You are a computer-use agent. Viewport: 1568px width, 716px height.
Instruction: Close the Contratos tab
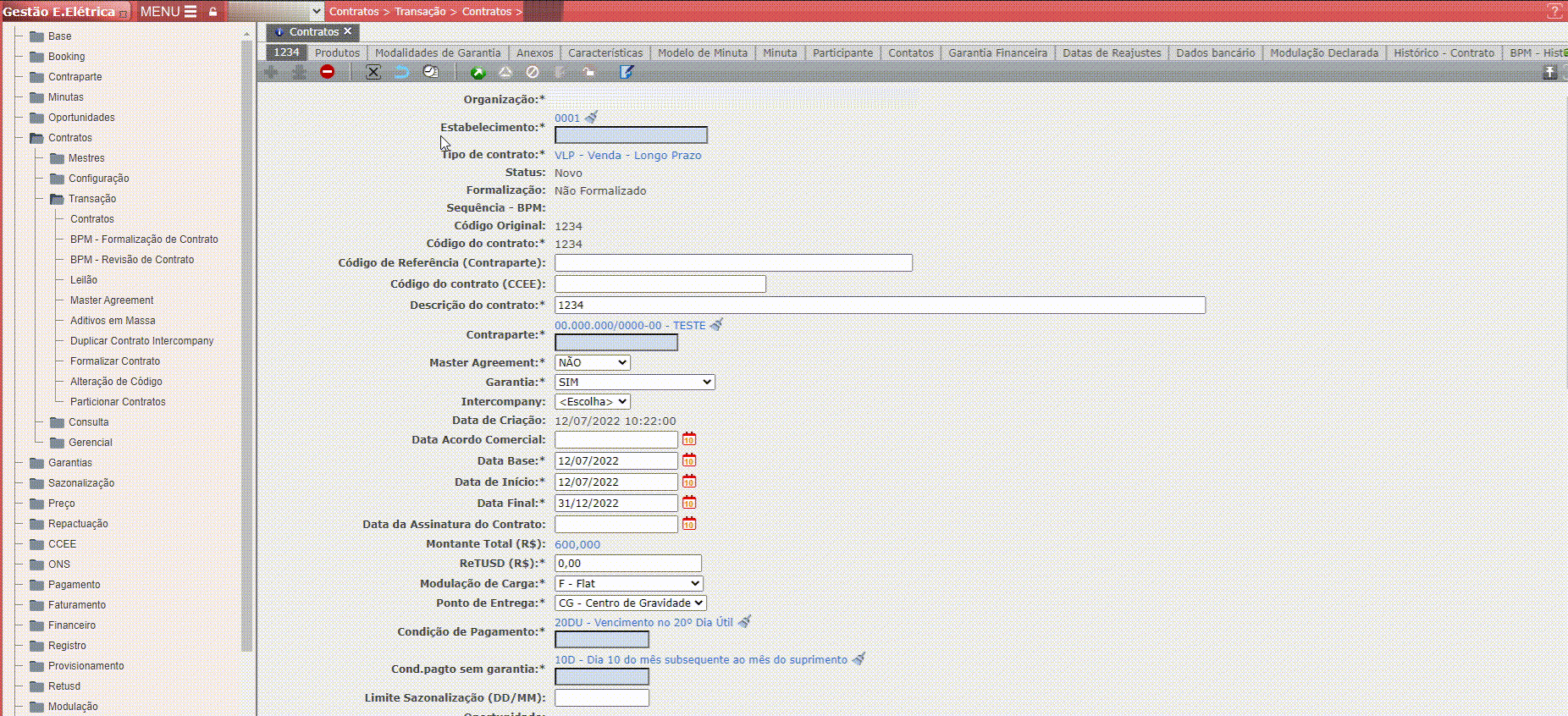347,31
